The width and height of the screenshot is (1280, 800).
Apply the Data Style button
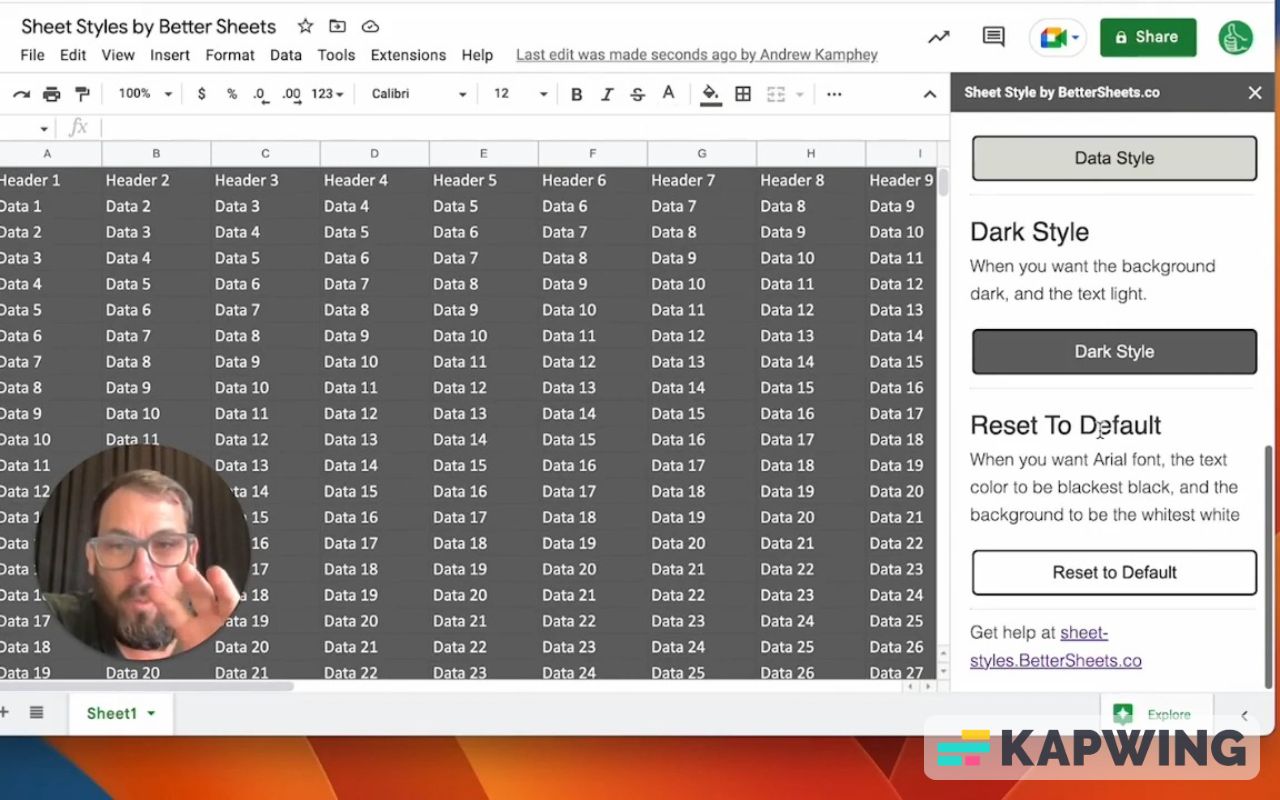pos(1114,158)
